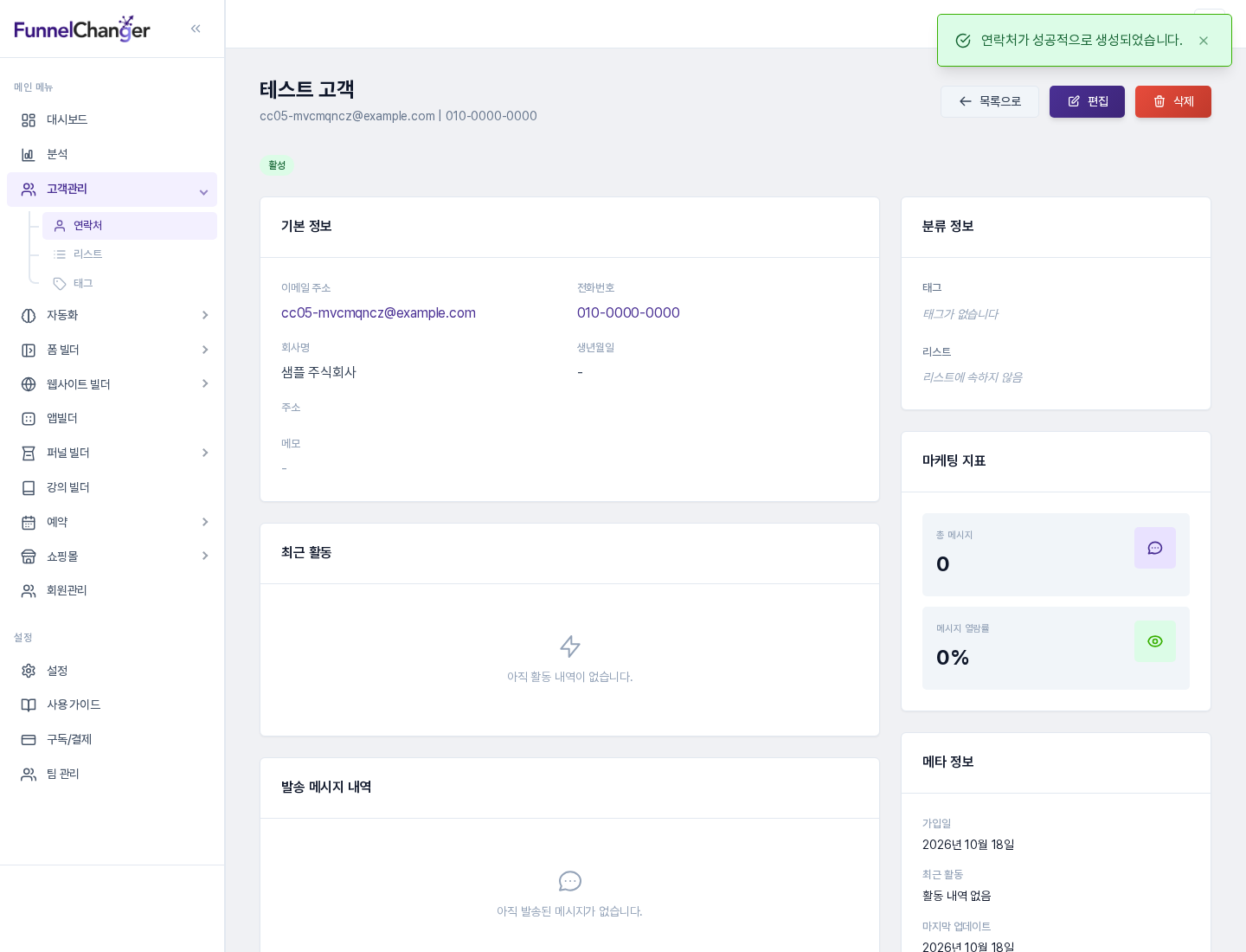Click the dashboard grid icon

[29, 120]
